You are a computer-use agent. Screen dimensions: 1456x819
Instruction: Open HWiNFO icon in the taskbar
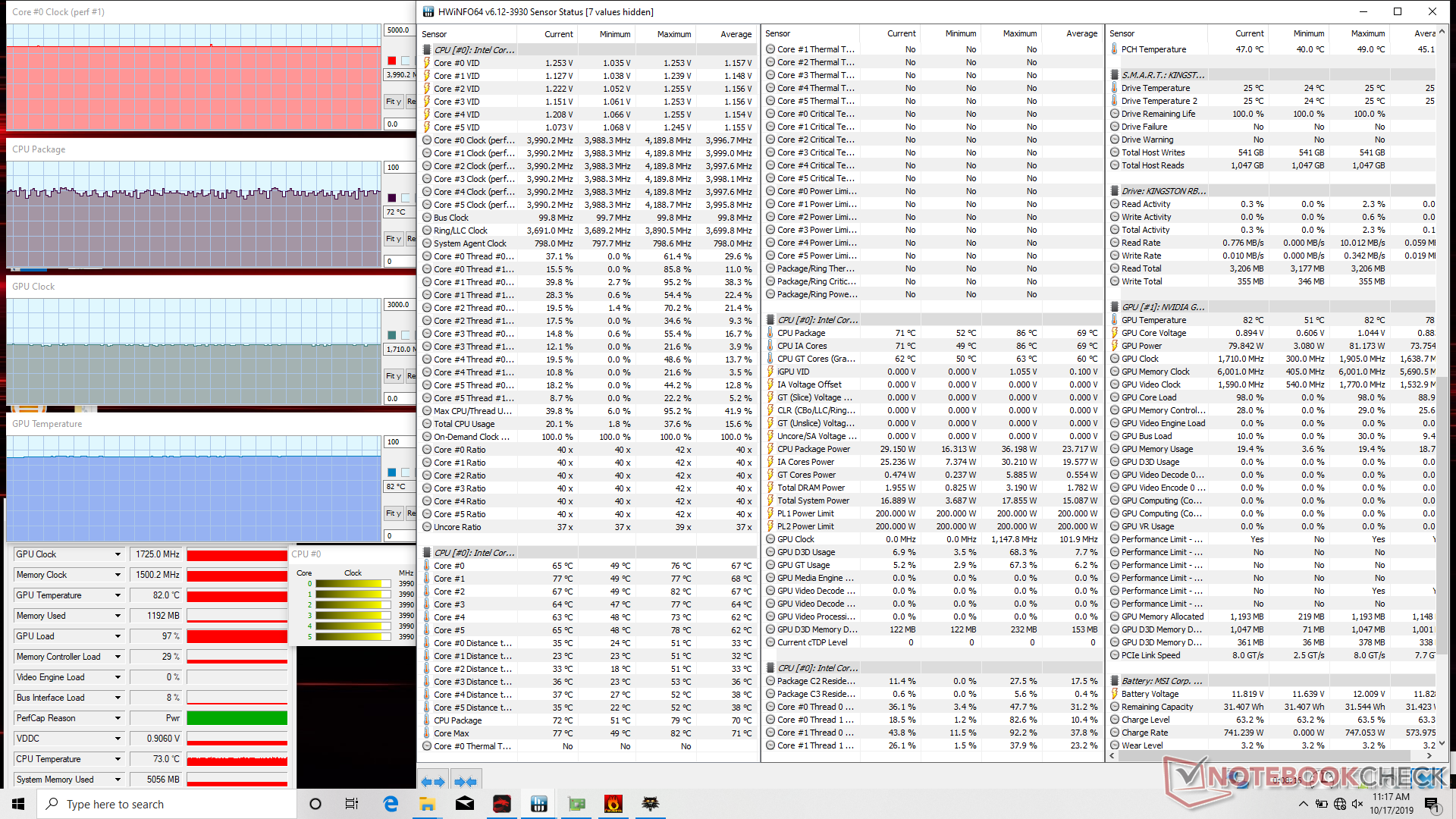coord(539,804)
